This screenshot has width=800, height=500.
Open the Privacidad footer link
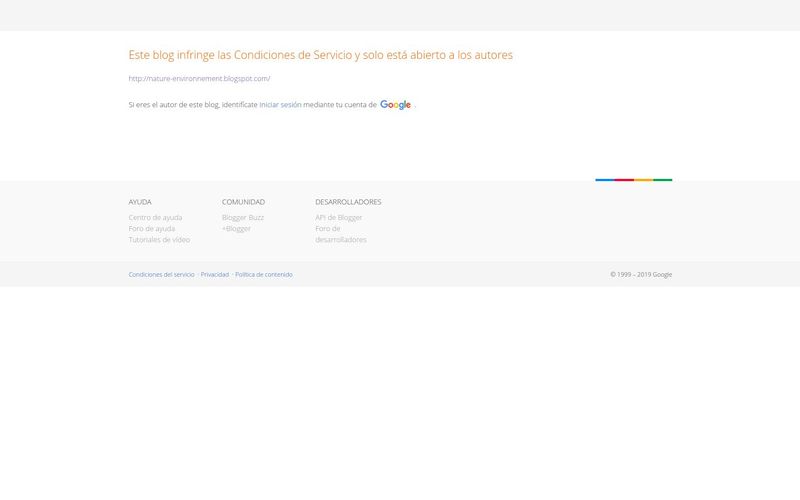pyautogui.click(x=215, y=274)
